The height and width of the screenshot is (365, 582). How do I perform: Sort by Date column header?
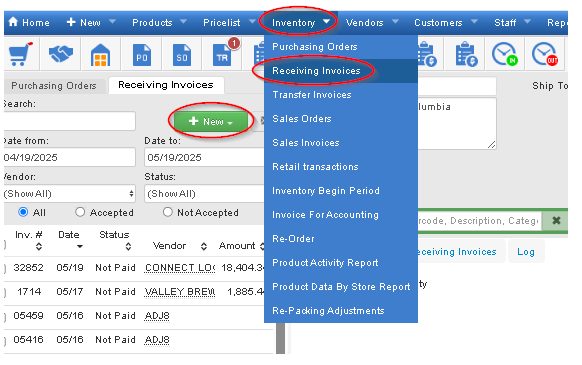[69, 240]
